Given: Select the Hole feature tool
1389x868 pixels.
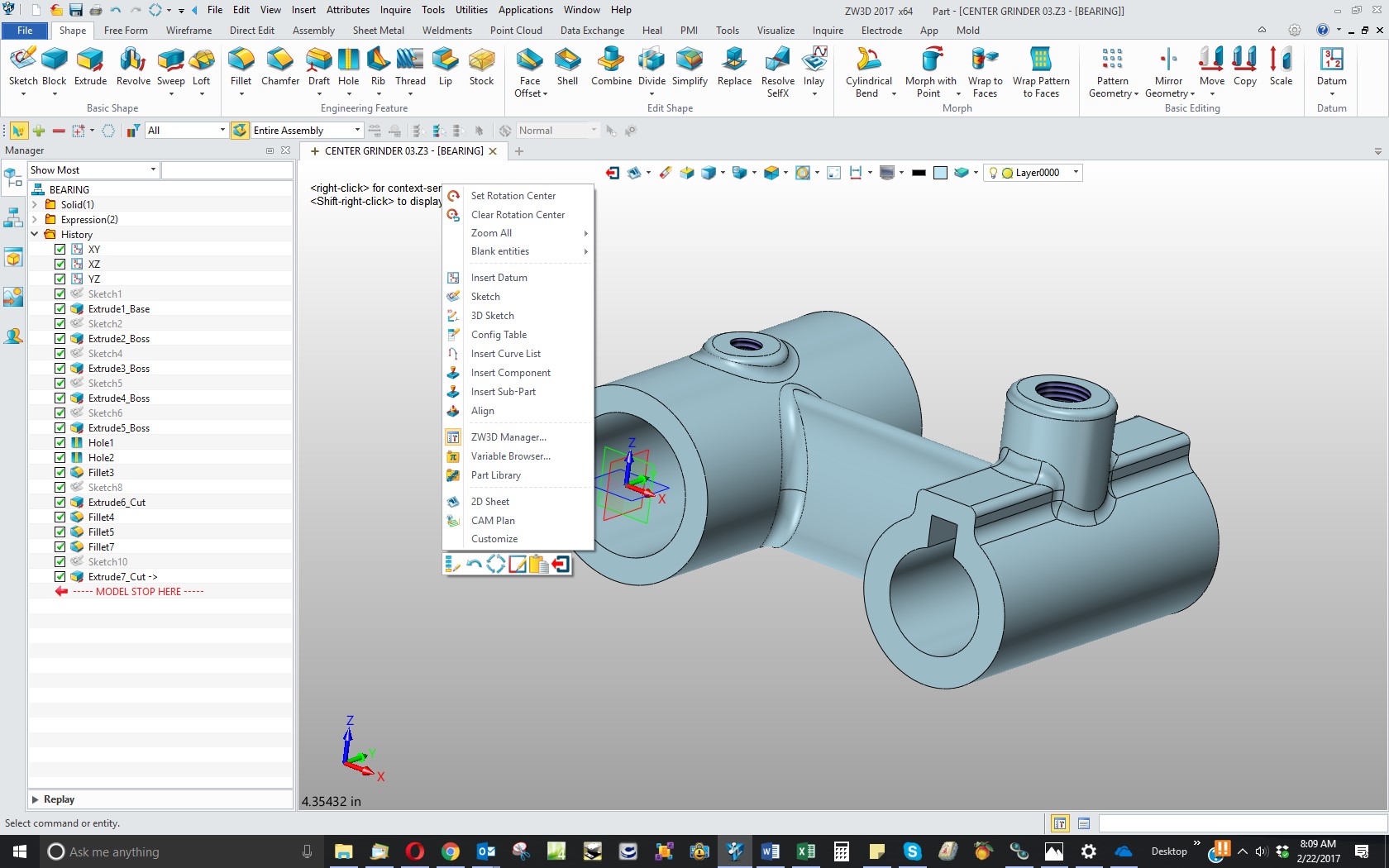Looking at the screenshot, I should tap(348, 66).
